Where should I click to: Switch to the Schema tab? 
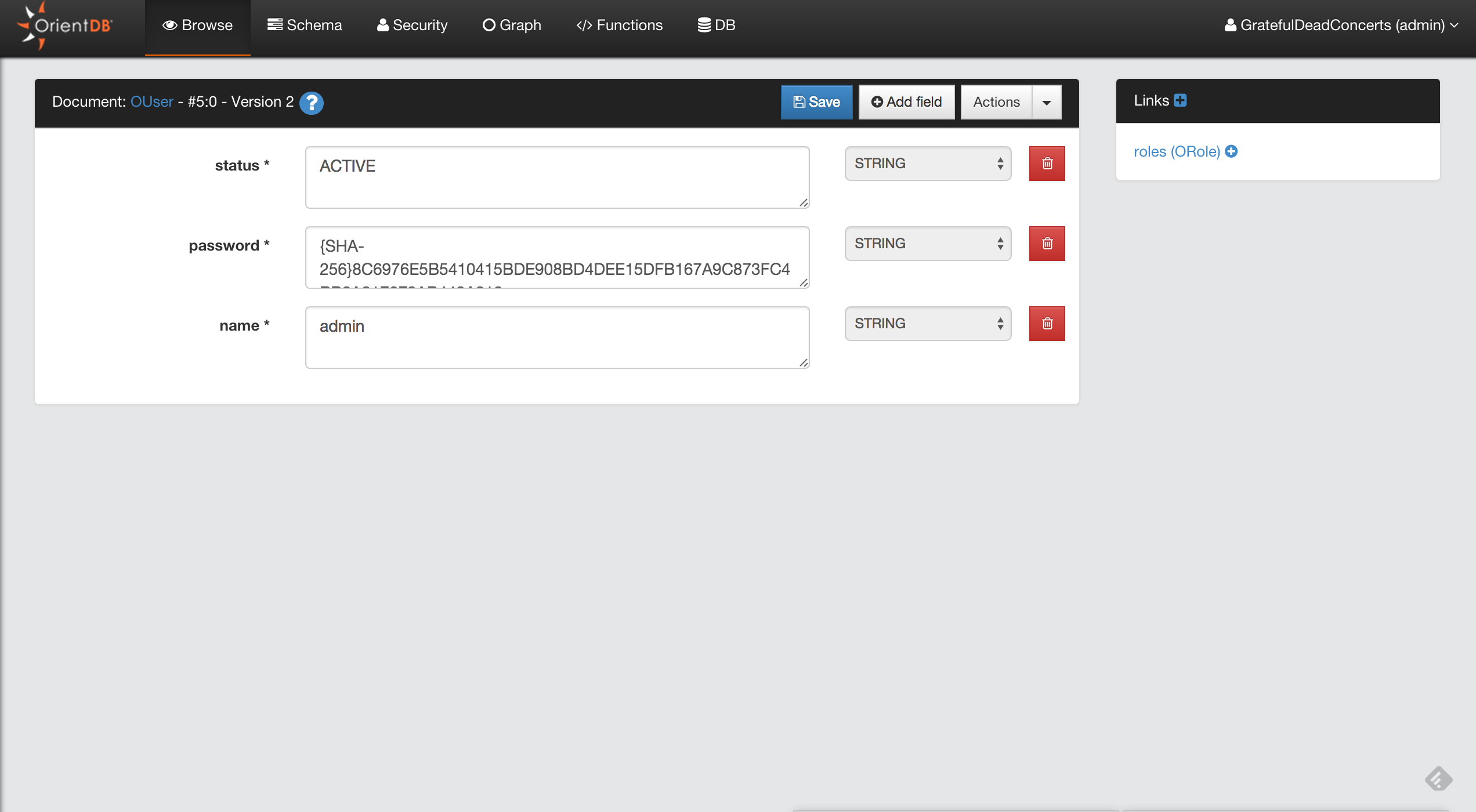pos(305,26)
